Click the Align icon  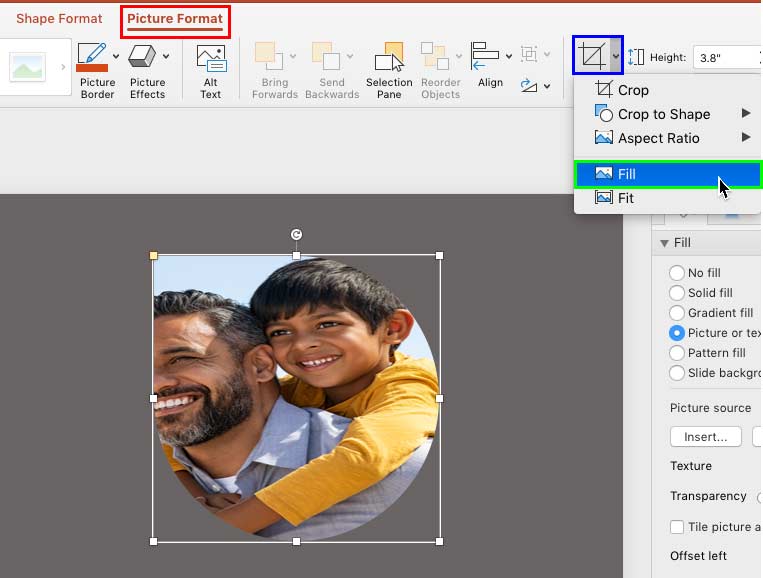coord(485,56)
